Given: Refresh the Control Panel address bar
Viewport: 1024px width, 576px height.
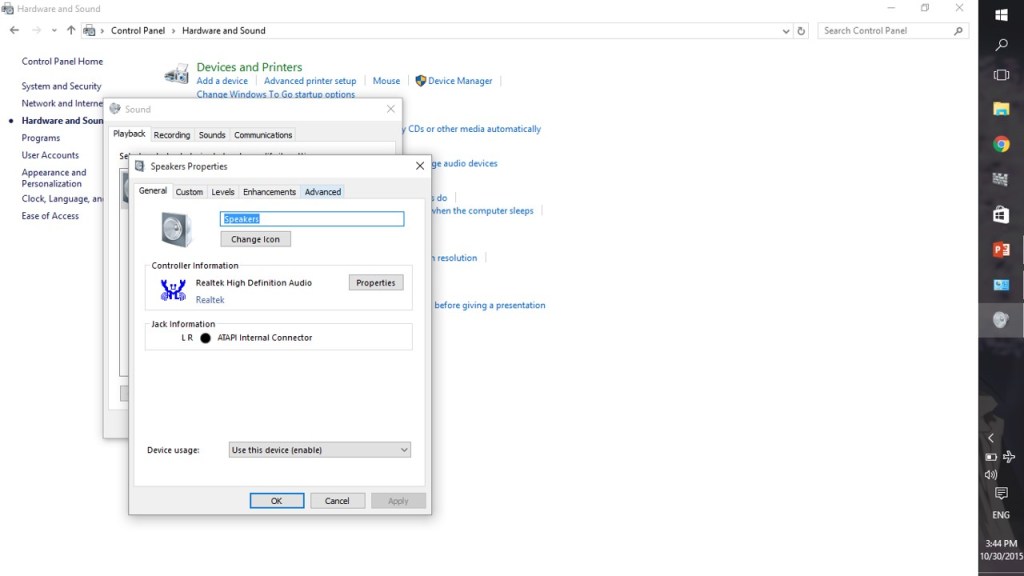Looking at the screenshot, I should pyautogui.click(x=801, y=31).
